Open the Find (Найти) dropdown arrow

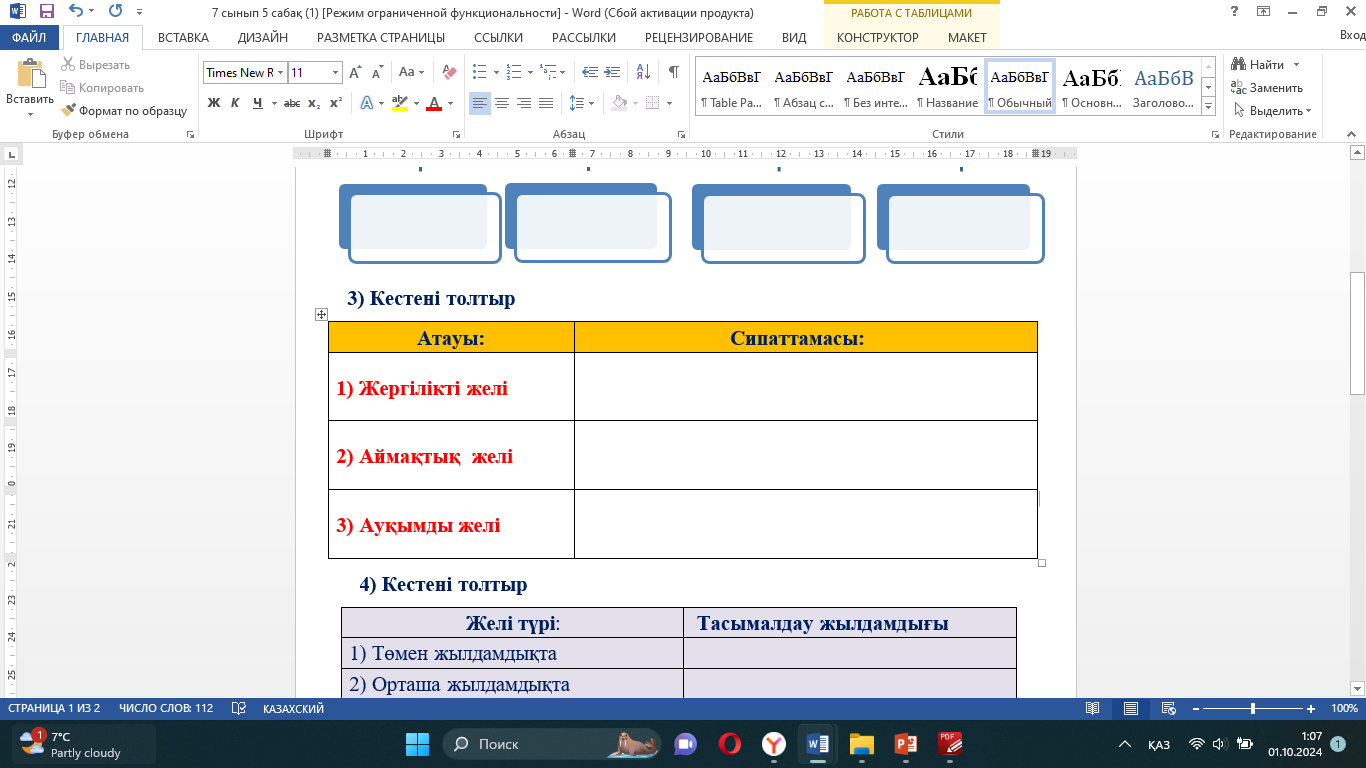click(x=1297, y=65)
